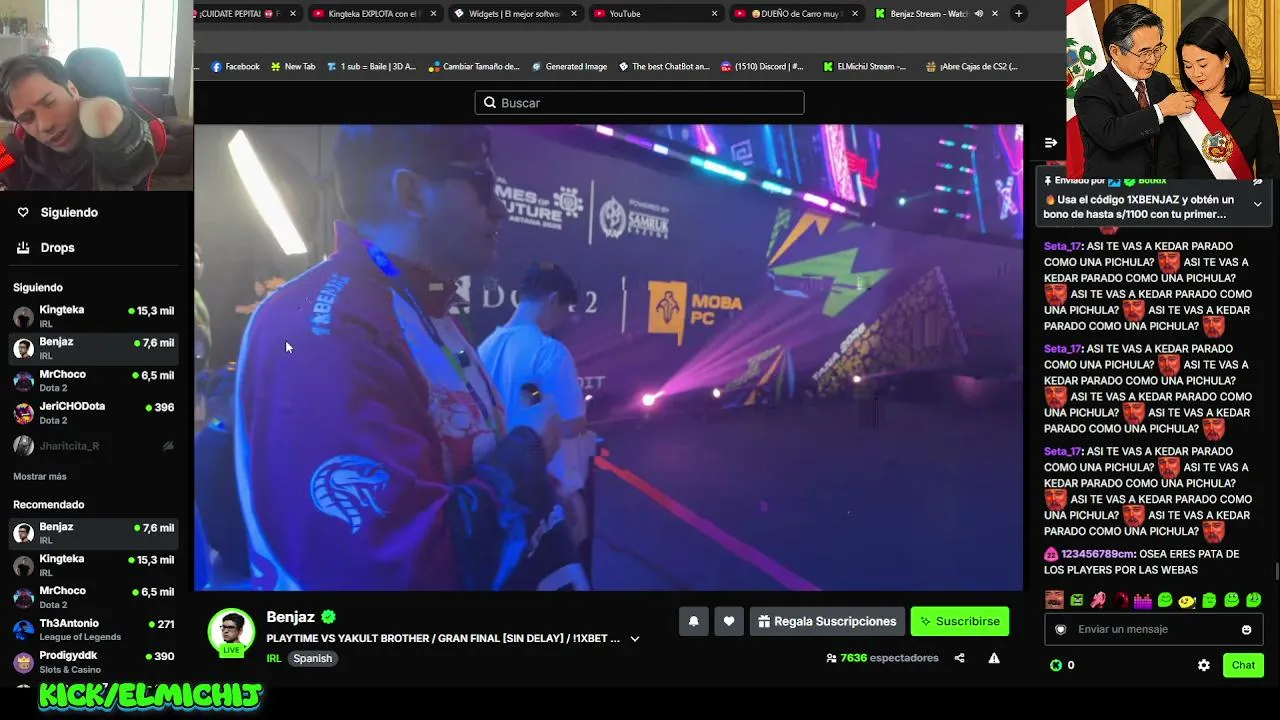
Task: Close the DUEÑO de Carro tab
Action: coord(855,14)
